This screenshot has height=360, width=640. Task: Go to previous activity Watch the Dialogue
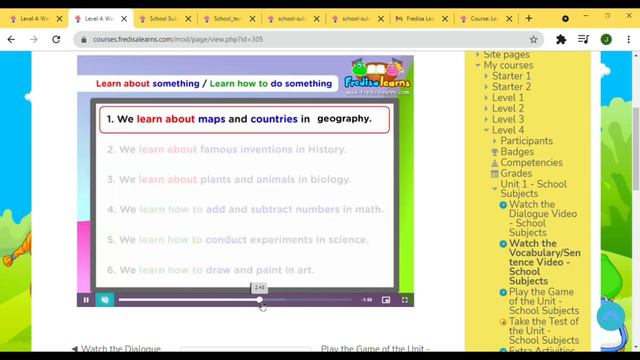(x=117, y=349)
